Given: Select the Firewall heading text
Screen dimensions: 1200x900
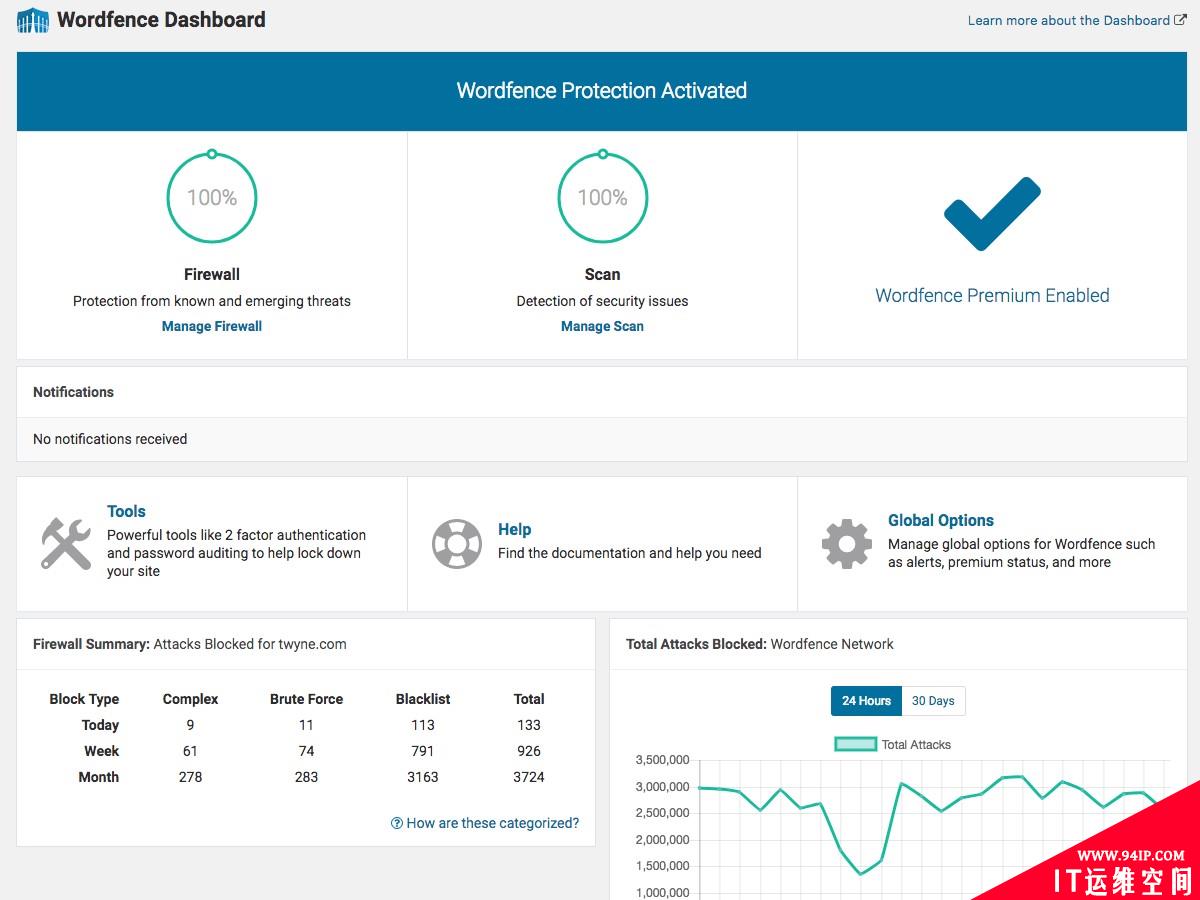Looking at the screenshot, I should (x=212, y=274).
